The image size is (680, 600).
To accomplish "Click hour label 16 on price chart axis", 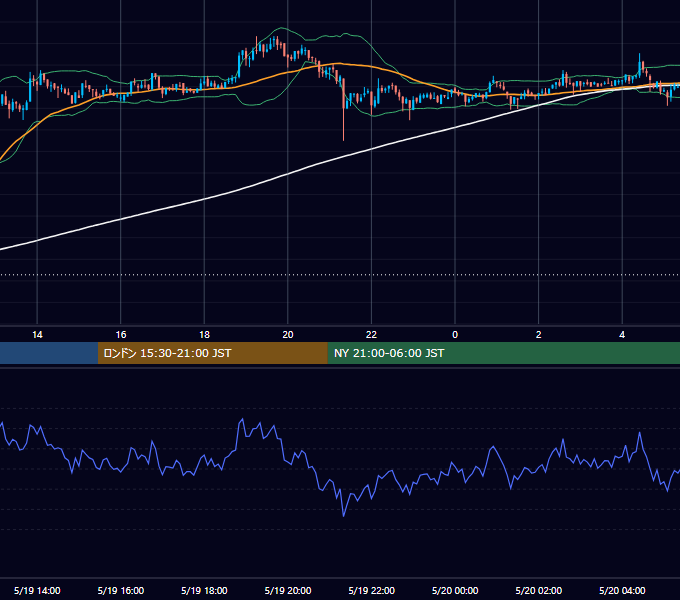I will click(x=121, y=334).
